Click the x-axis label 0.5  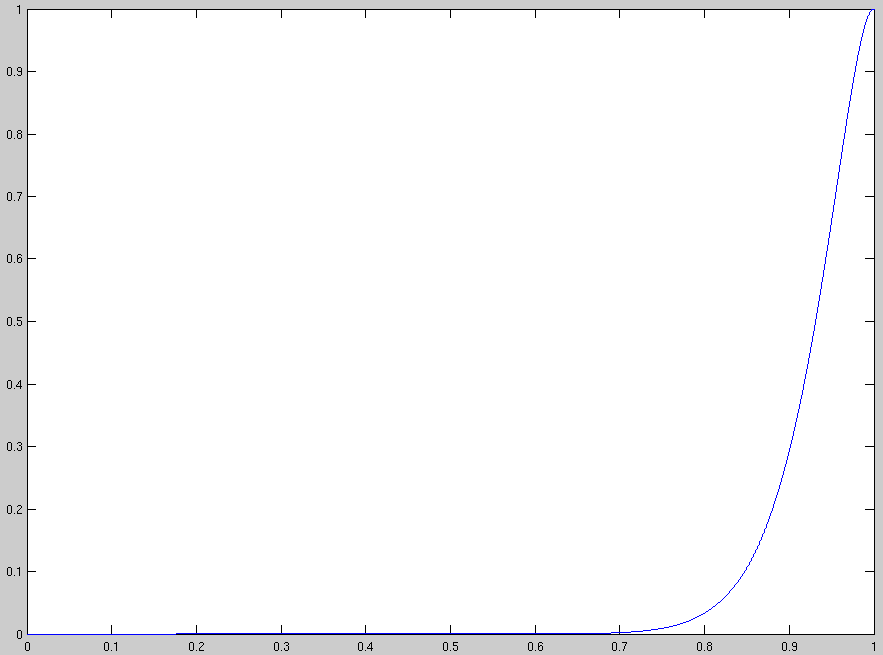click(x=451, y=647)
